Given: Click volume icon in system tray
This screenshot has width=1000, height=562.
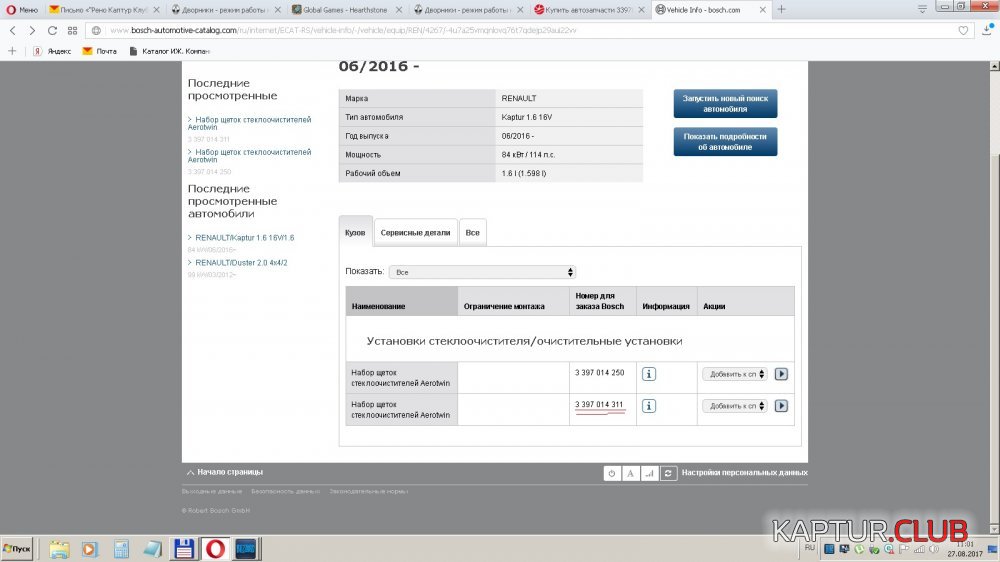Looking at the screenshot, I should coord(934,549).
